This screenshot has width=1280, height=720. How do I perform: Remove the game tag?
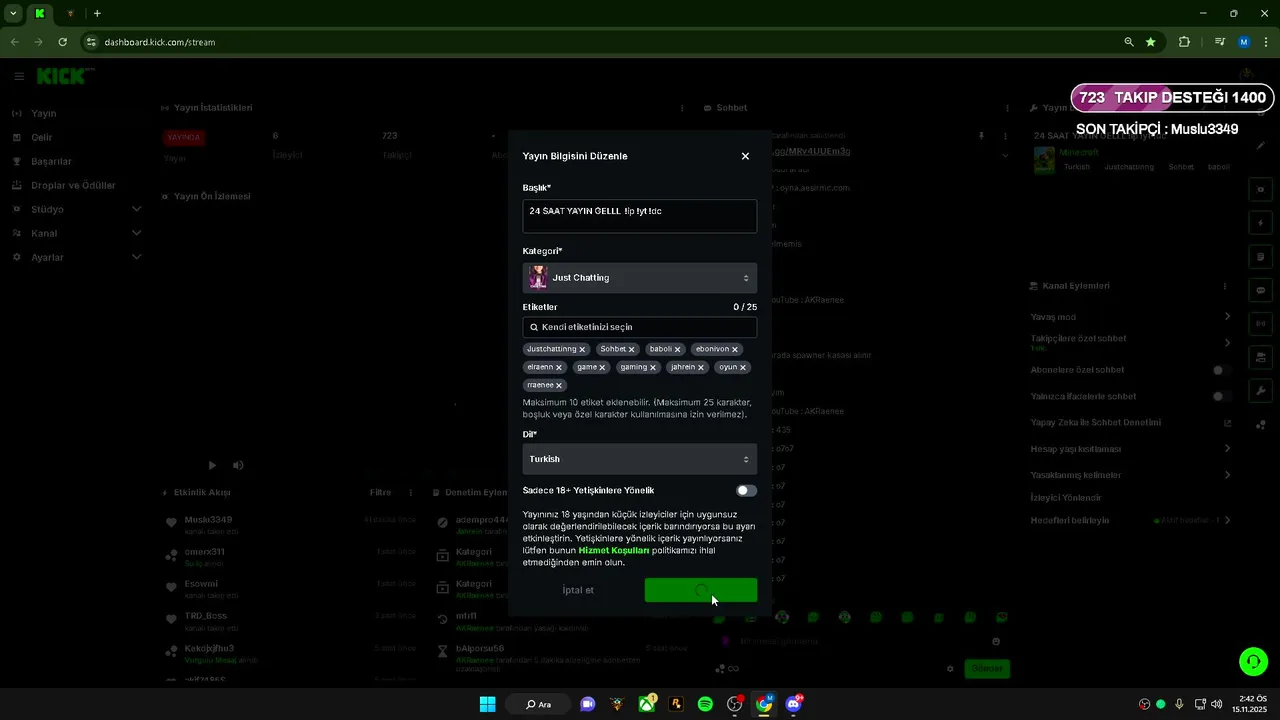[x=602, y=368]
